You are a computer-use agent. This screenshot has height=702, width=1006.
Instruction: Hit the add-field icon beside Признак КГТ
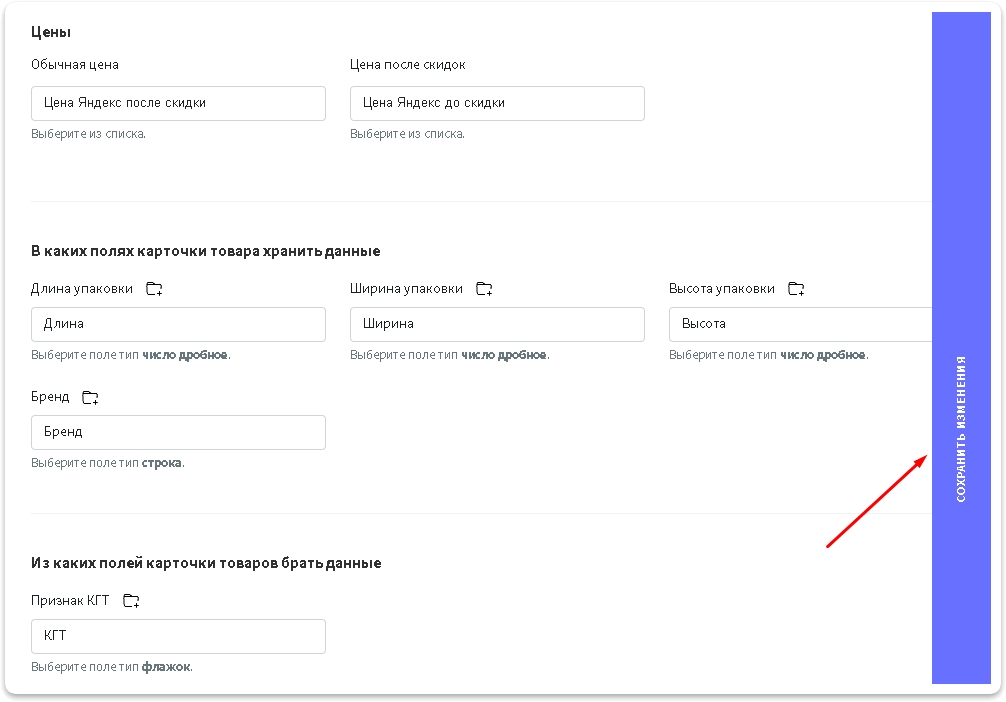point(131,601)
